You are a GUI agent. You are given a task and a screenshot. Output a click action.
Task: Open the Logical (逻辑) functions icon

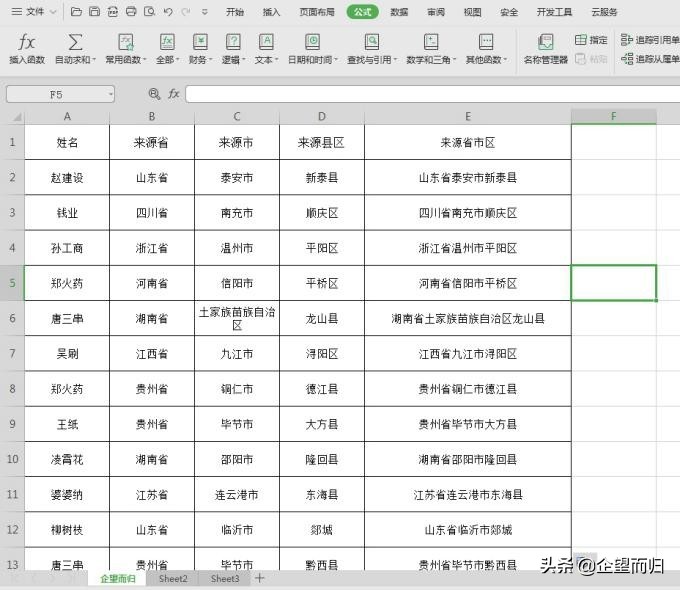[233, 43]
